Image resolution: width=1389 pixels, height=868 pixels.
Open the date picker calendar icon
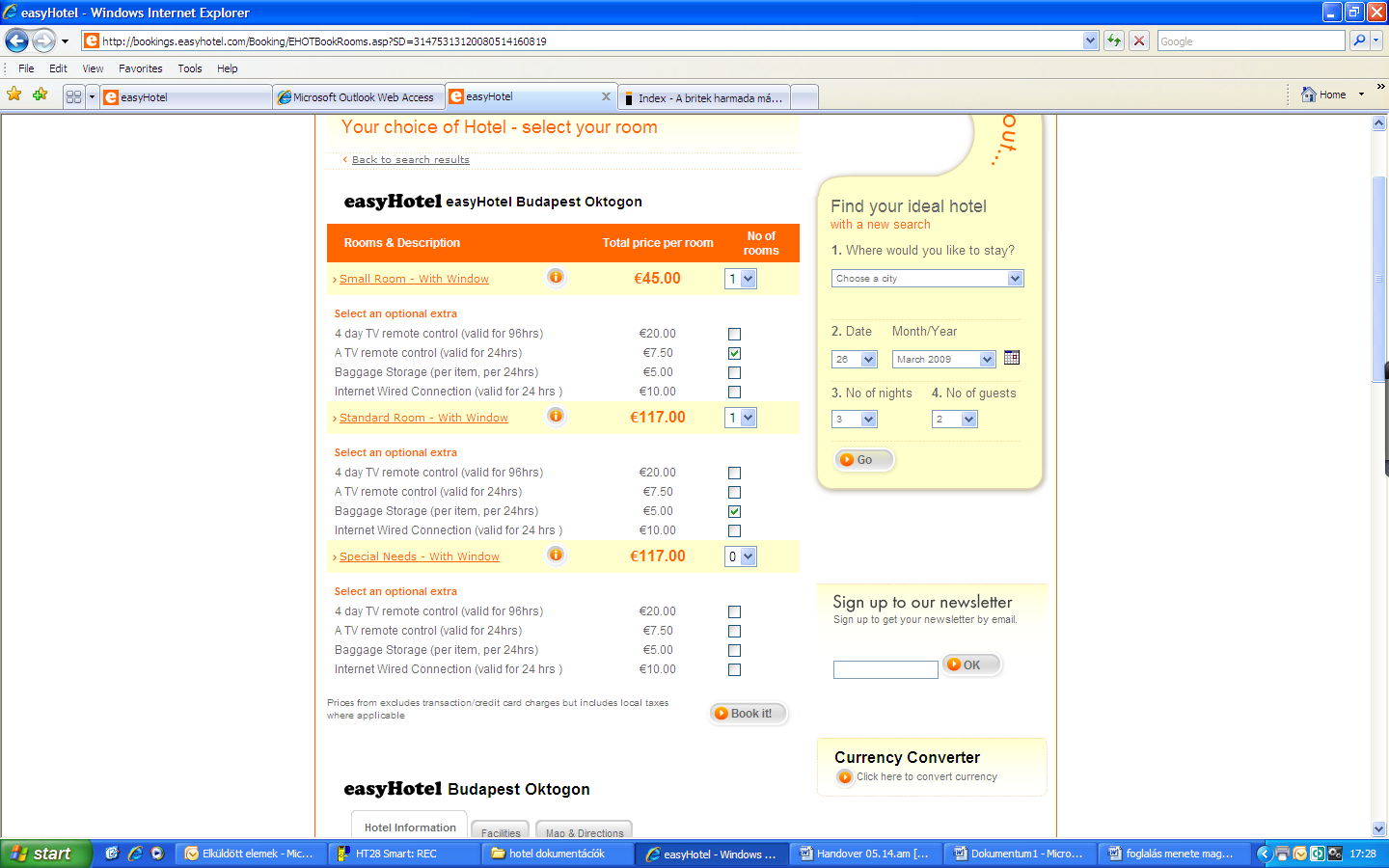pos(1012,358)
